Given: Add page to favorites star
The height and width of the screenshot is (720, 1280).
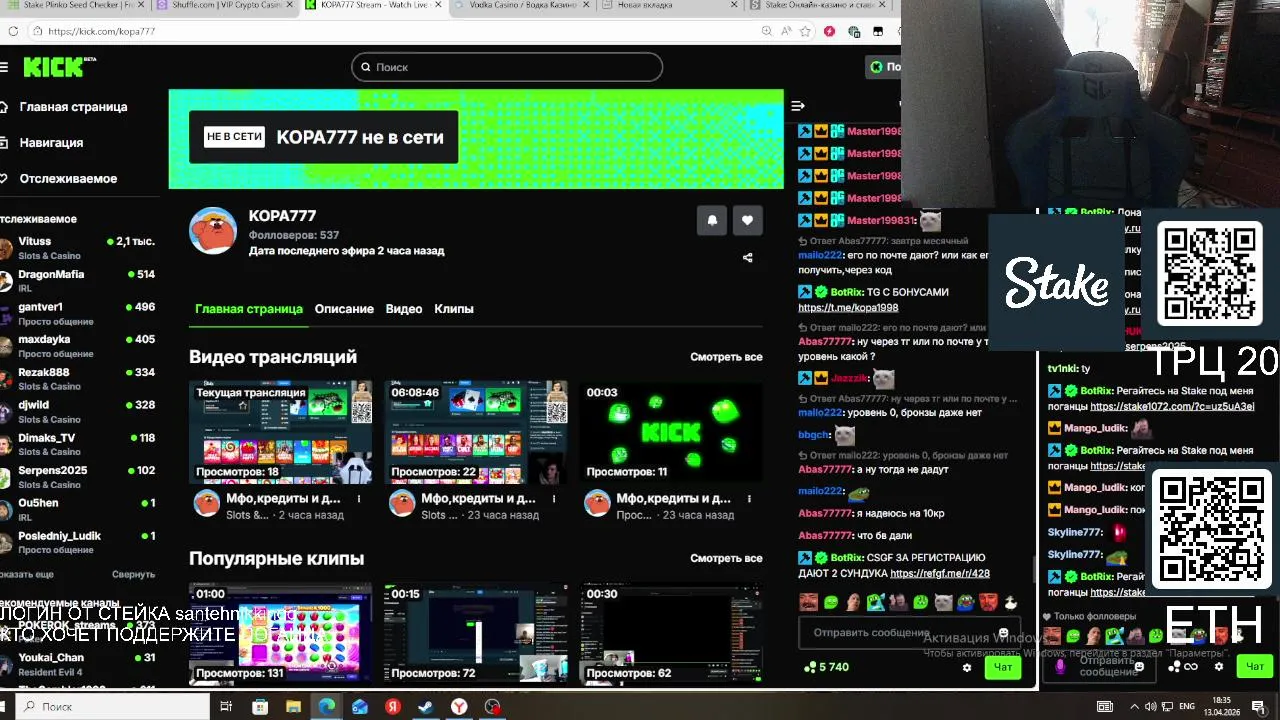Looking at the screenshot, I should coord(805,31).
